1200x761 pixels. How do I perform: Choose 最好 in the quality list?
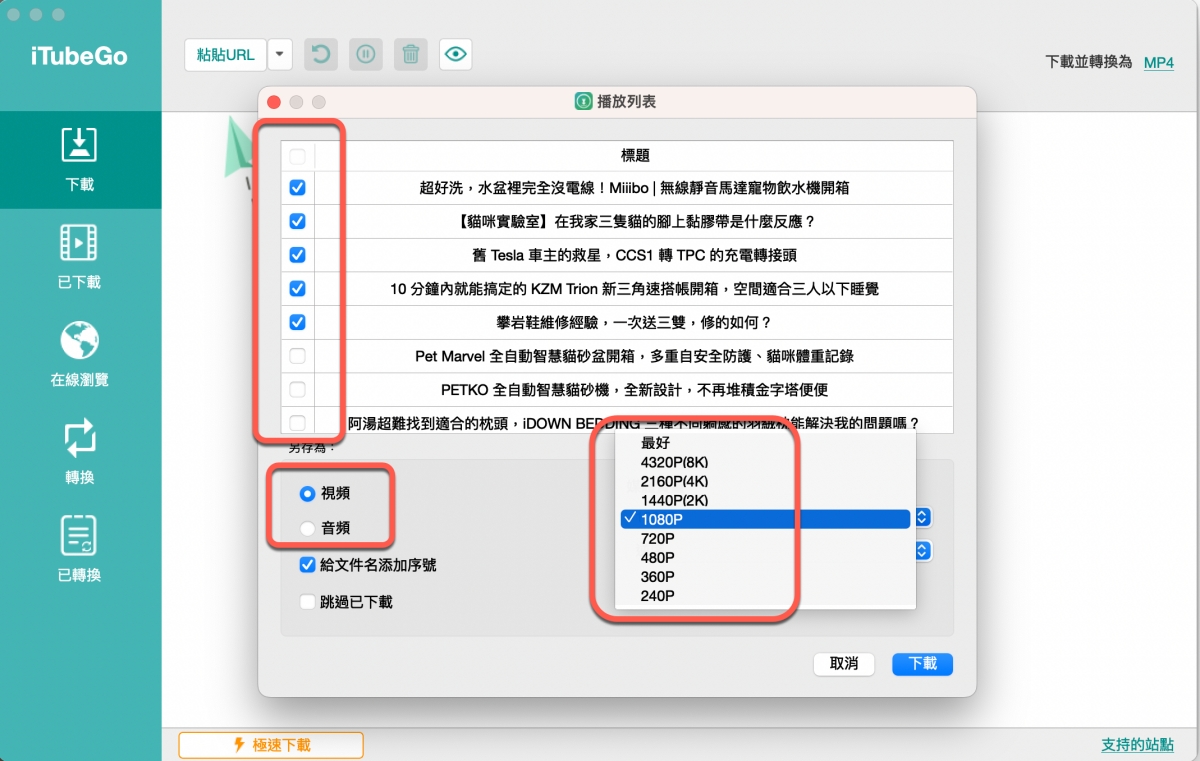pos(765,442)
